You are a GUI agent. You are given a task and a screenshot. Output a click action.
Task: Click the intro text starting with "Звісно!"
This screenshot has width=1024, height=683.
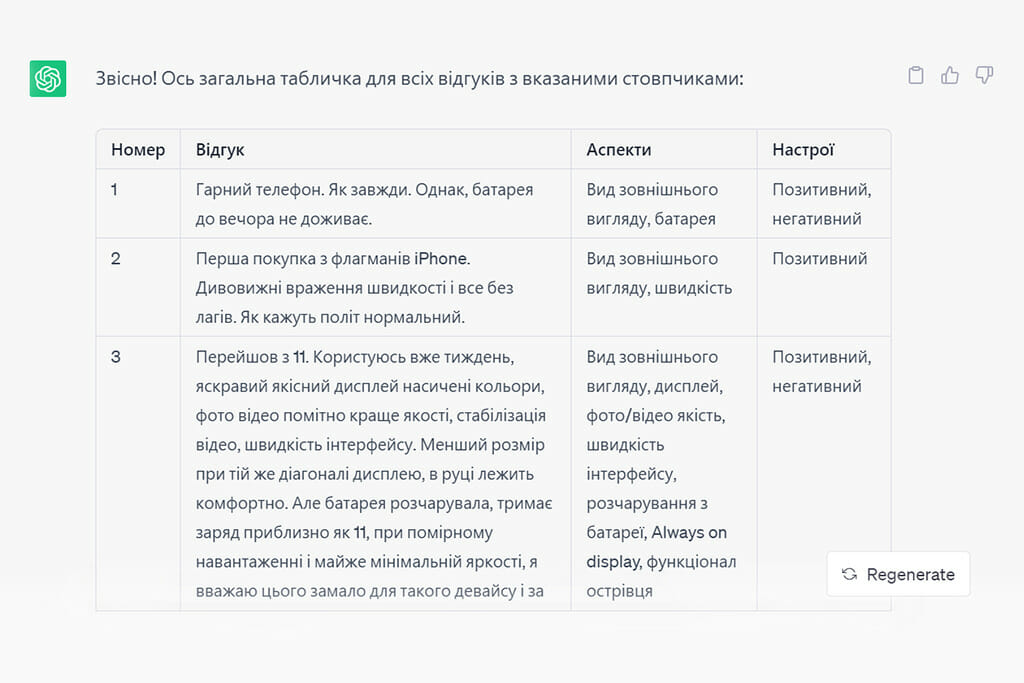click(419, 78)
